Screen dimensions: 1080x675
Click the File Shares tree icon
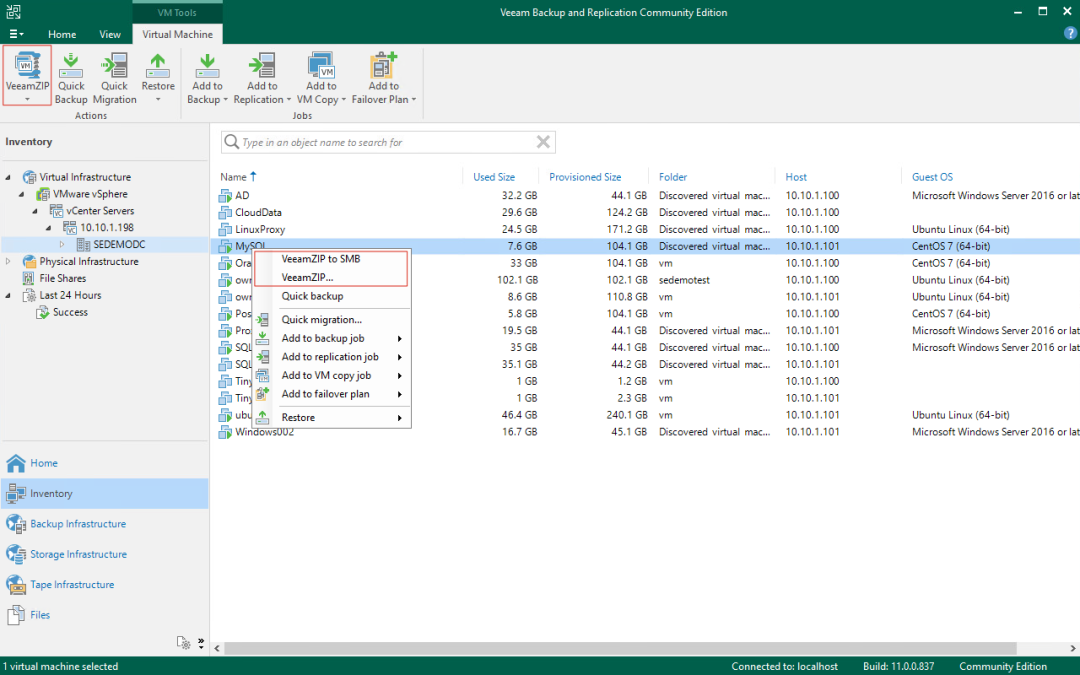point(29,278)
